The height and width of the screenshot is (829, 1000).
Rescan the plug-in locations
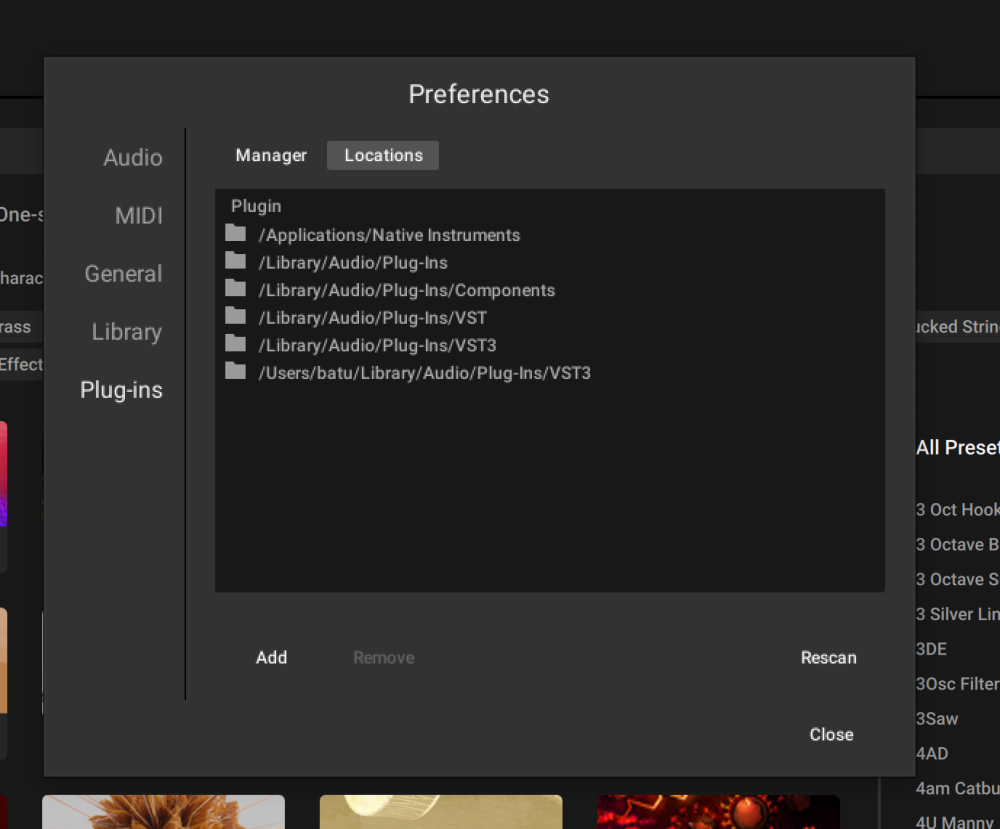coord(828,657)
